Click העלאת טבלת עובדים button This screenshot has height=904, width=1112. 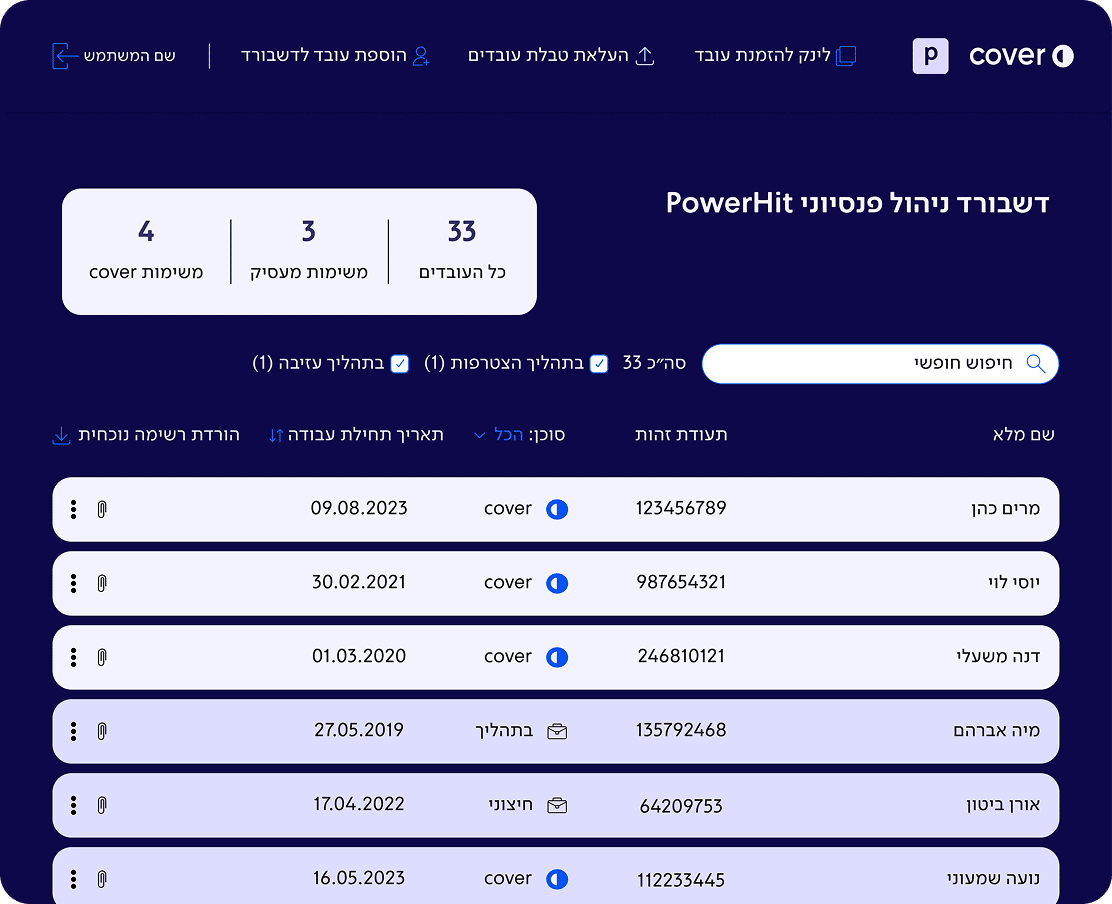(x=561, y=55)
